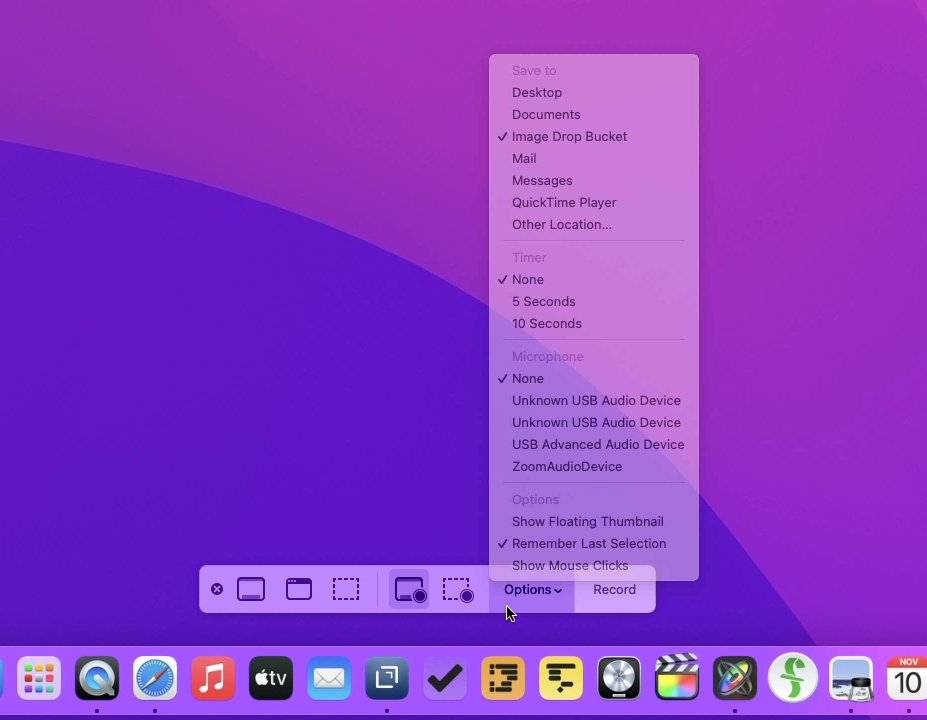The width and height of the screenshot is (927, 720).
Task: Open the Options dropdown
Action: click(531, 589)
